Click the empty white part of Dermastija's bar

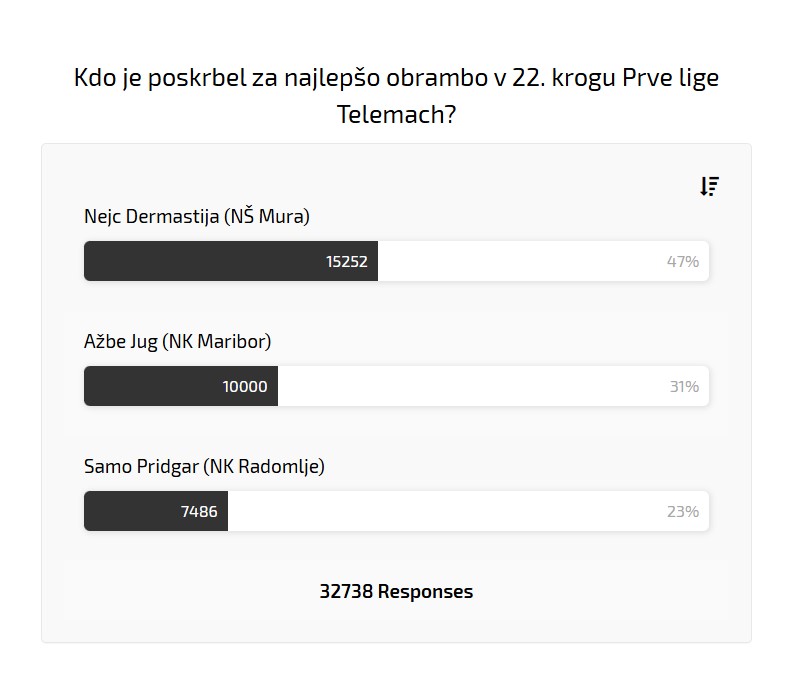click(x=520, y=262)
